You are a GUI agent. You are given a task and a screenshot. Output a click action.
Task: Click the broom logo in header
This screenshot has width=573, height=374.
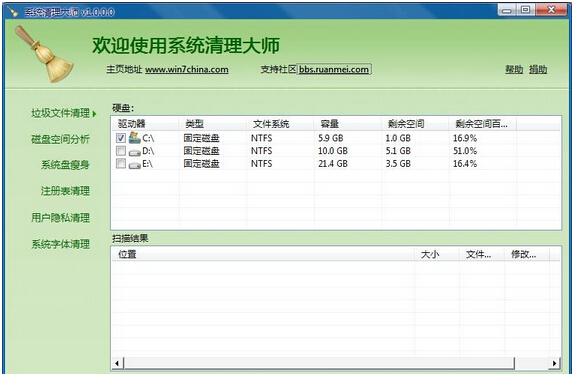tap(44, 54)
